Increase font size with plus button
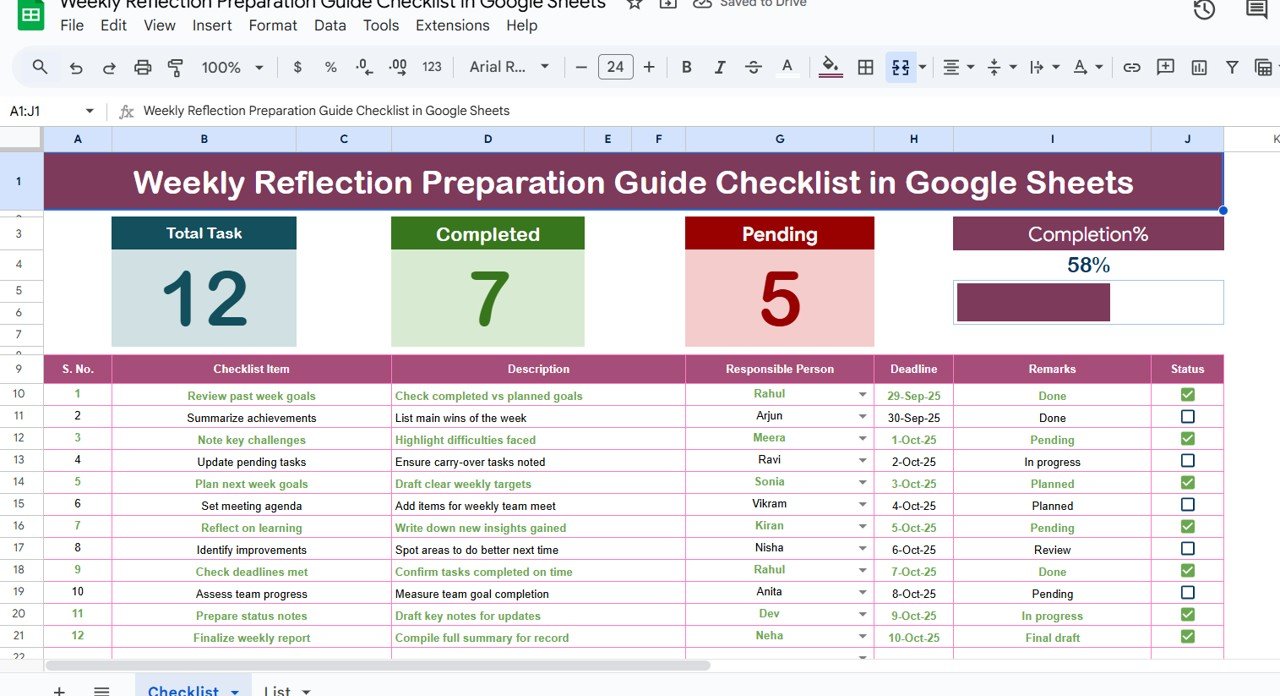Image resolution: width=1280 pixels, height=696 pixels. coord(649,67)
